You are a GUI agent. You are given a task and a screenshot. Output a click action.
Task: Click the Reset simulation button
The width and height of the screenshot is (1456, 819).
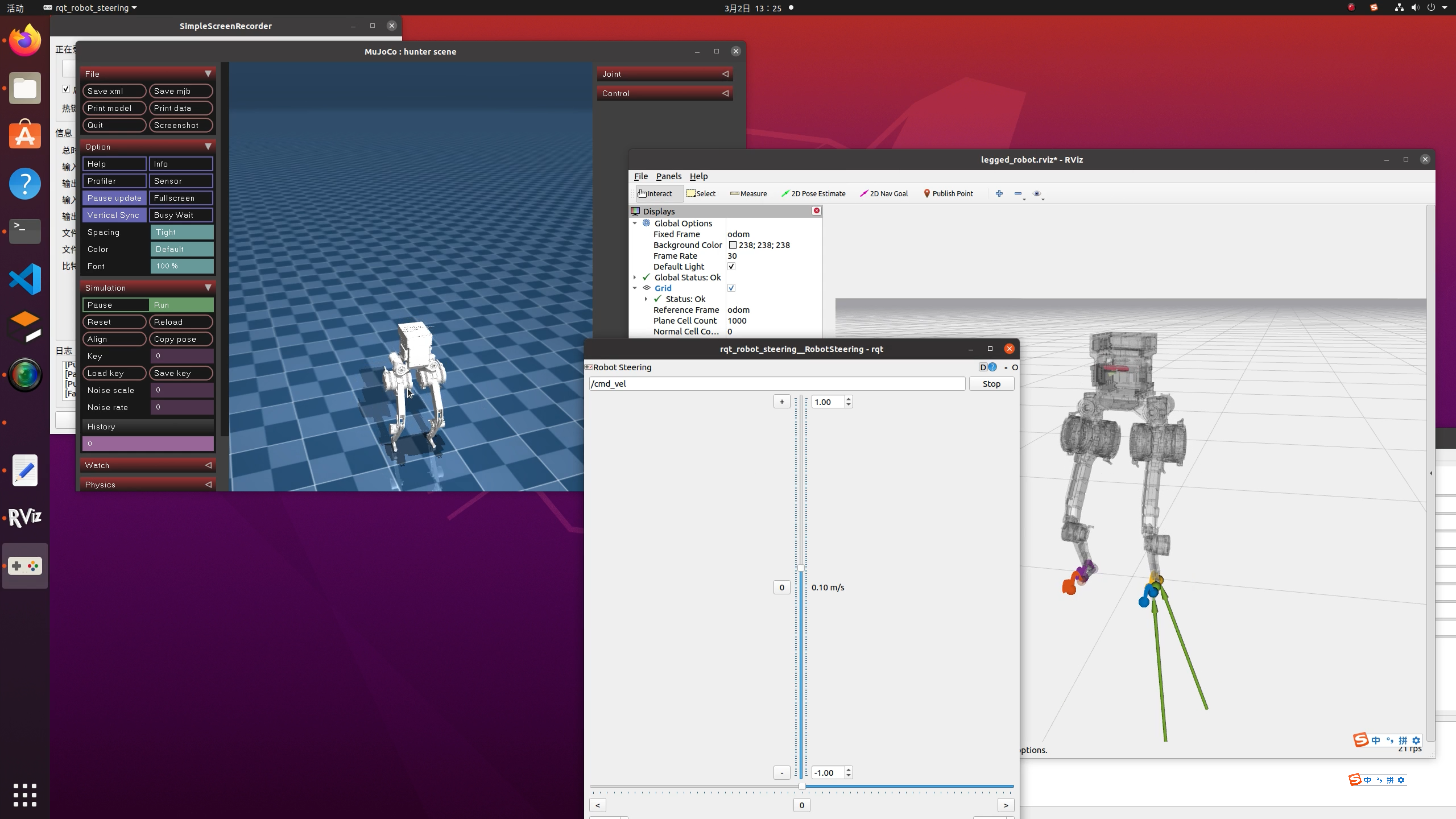[114, 322]
